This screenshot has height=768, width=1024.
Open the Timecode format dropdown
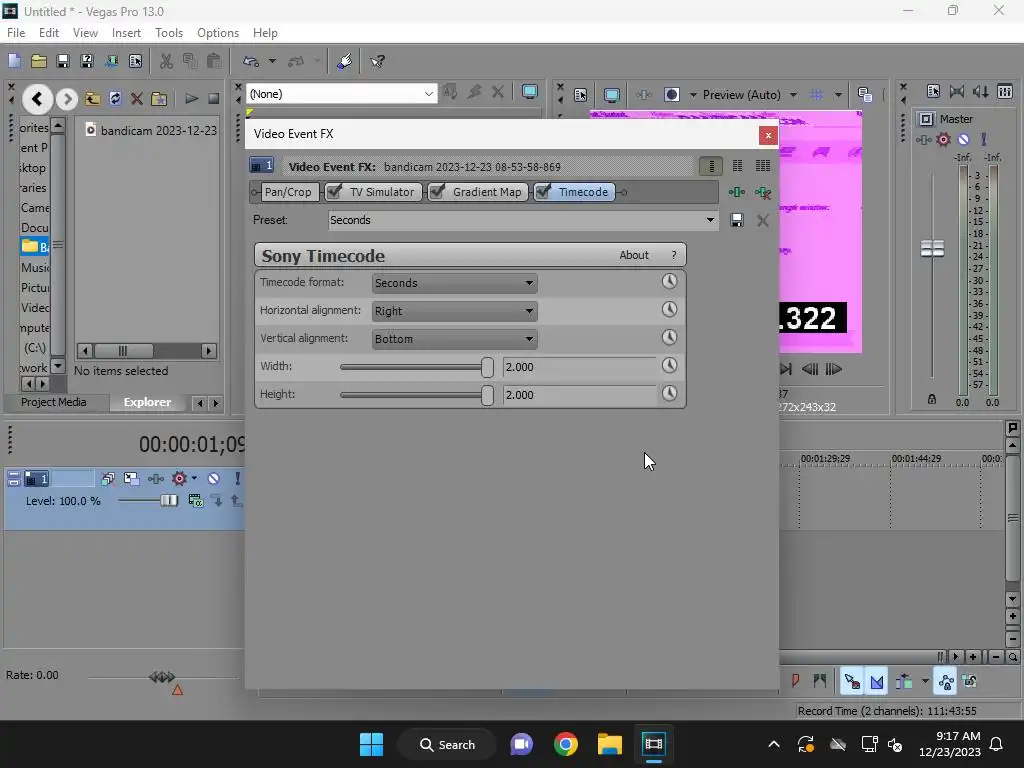[455, 283]
